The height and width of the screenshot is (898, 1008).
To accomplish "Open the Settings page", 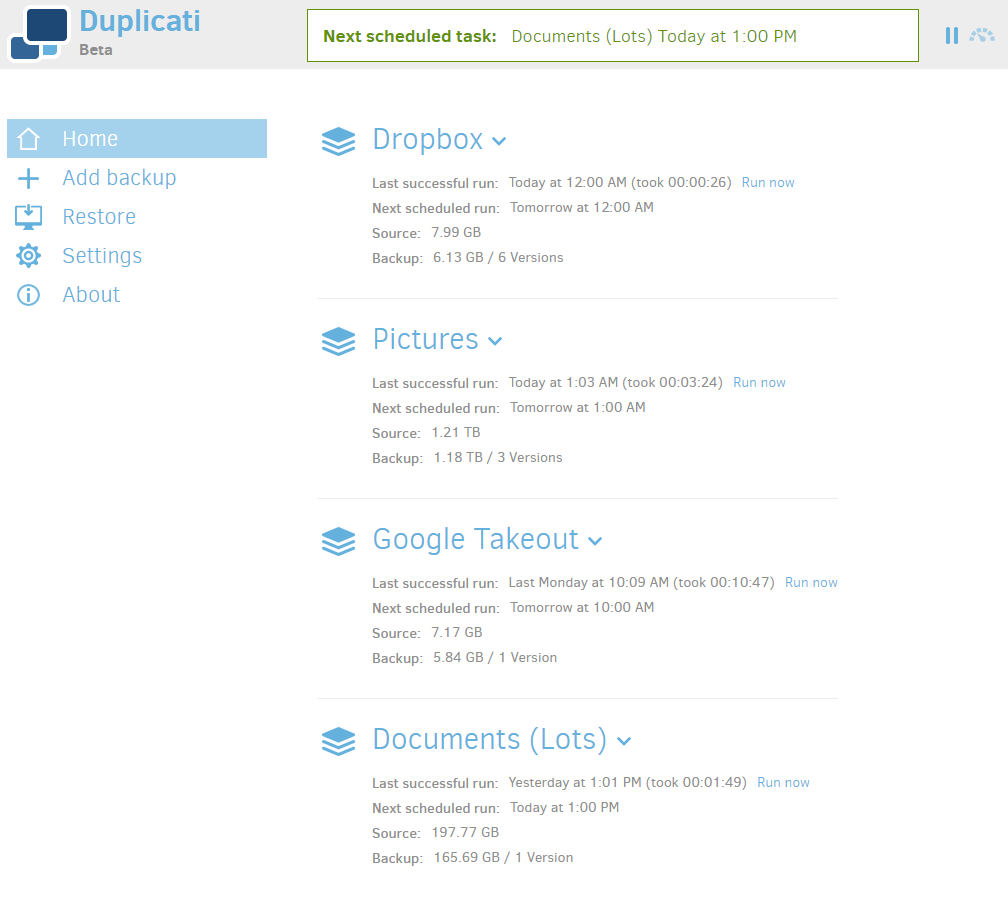I will coord(102,256).
